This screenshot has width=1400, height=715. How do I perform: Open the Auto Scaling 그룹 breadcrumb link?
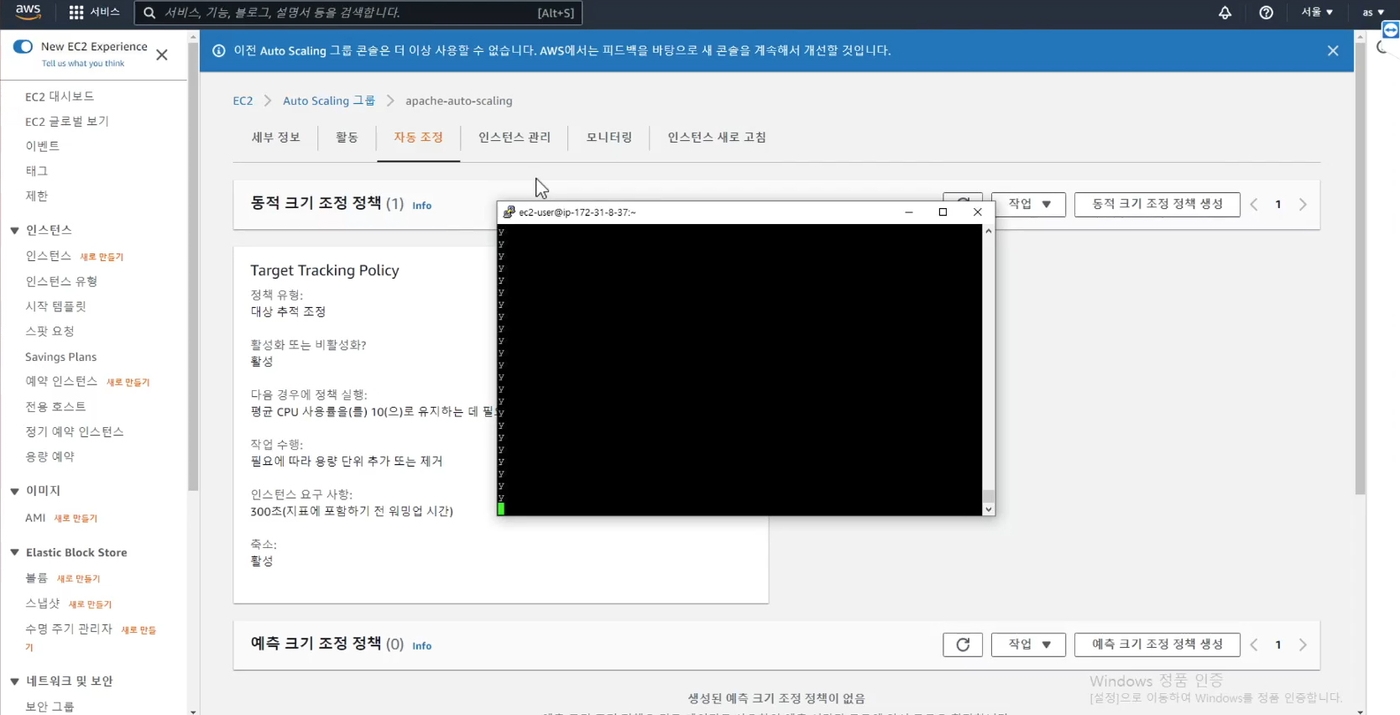(x=329, y=101)
